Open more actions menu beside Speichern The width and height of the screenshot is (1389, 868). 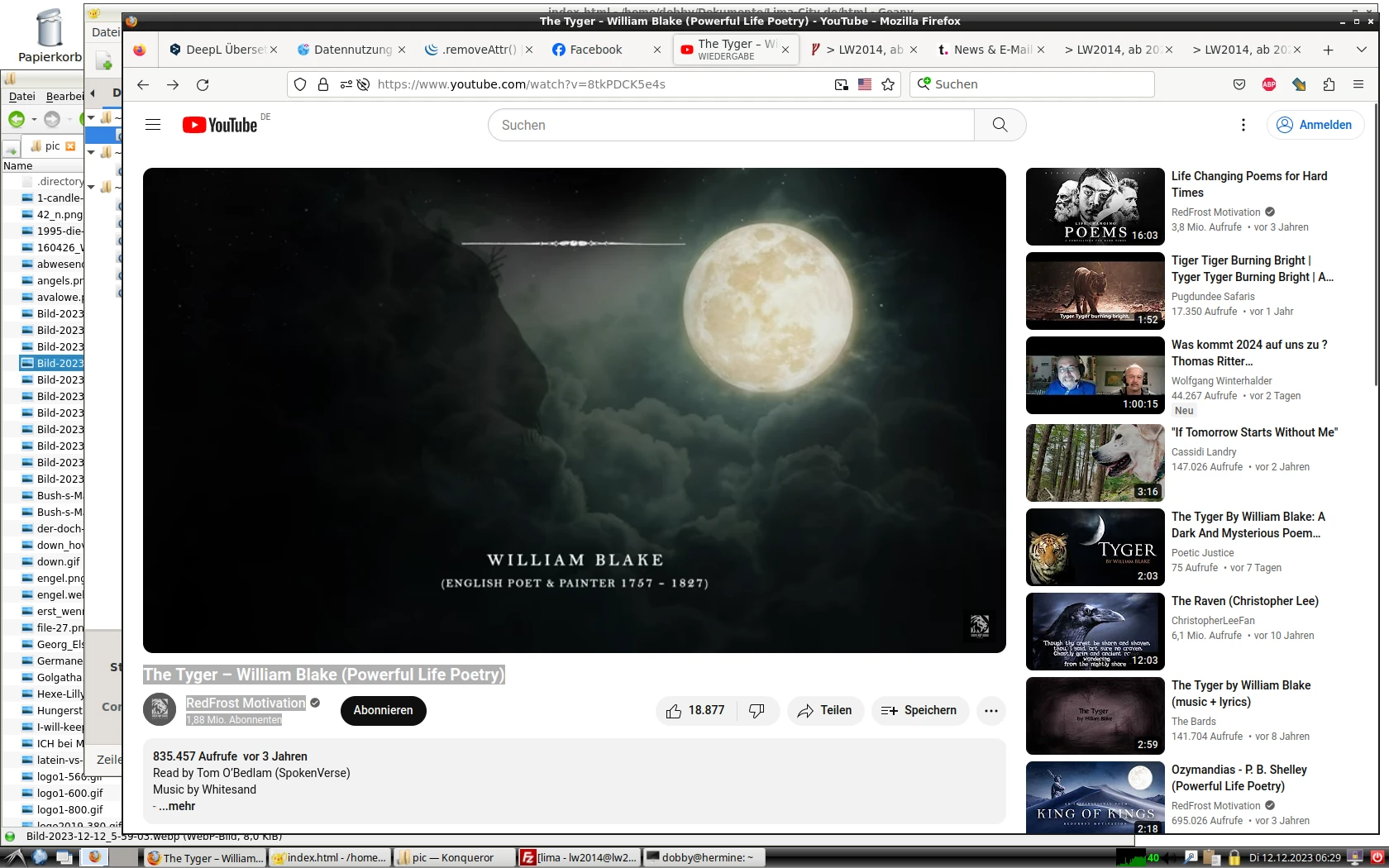coord(990,711)
